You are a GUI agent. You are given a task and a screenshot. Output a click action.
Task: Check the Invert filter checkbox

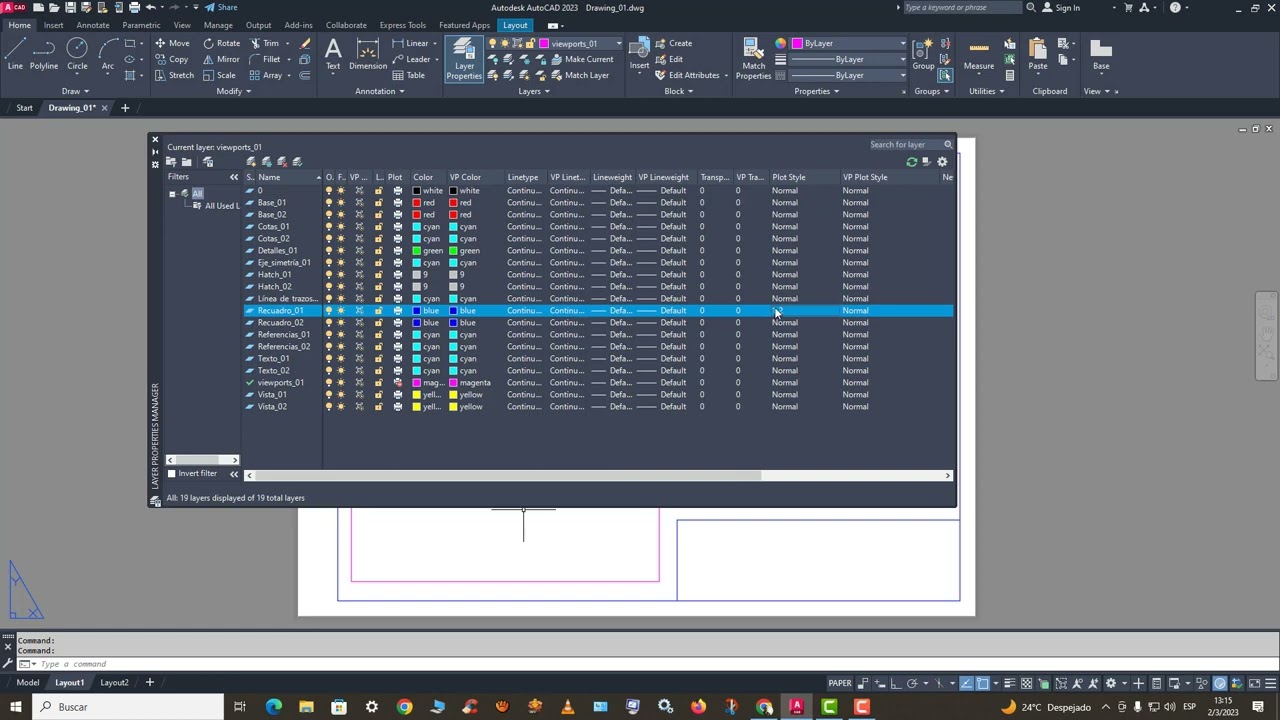click(x=172, y=474)
